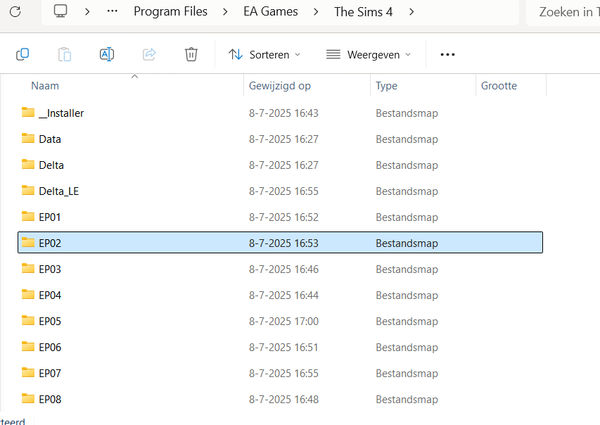Image resolution: width=600 pixels, height=425 pixels.
Task: Delete the selected folder with trash icon
Action: click(x=191, y=54)
